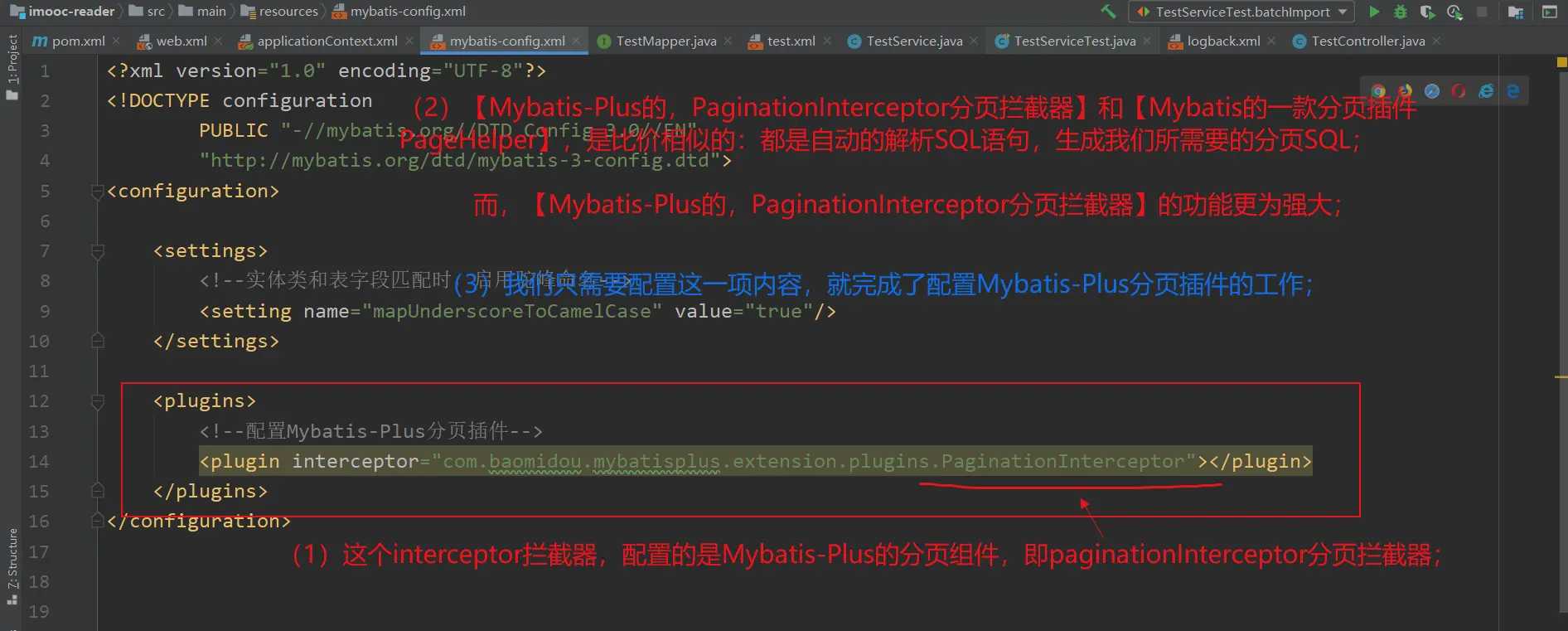
Task: Open file in Chrome browser icon
Action: coord(1378,91)
